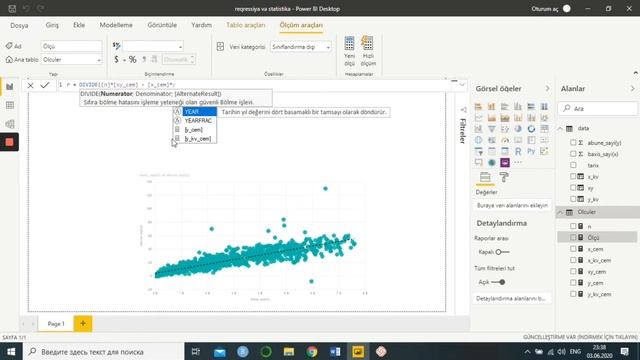This screenshot has height=360, width=640.
Task: Toggle the Raporlar arası Kapalı switch
Action: point(502,252)
